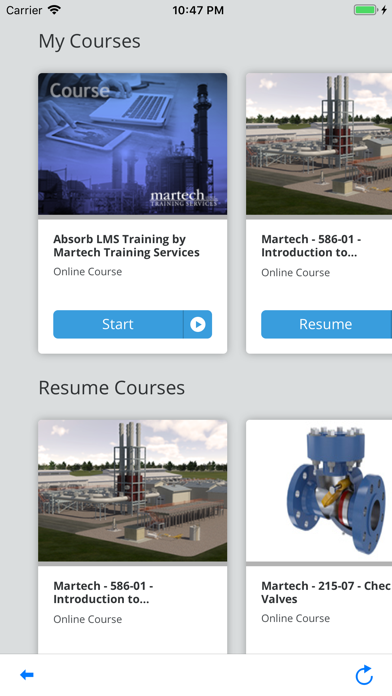Screen dimensions: 392x696
Task: Click the 'Resume Courses' heading
Action: coord(111,388)
